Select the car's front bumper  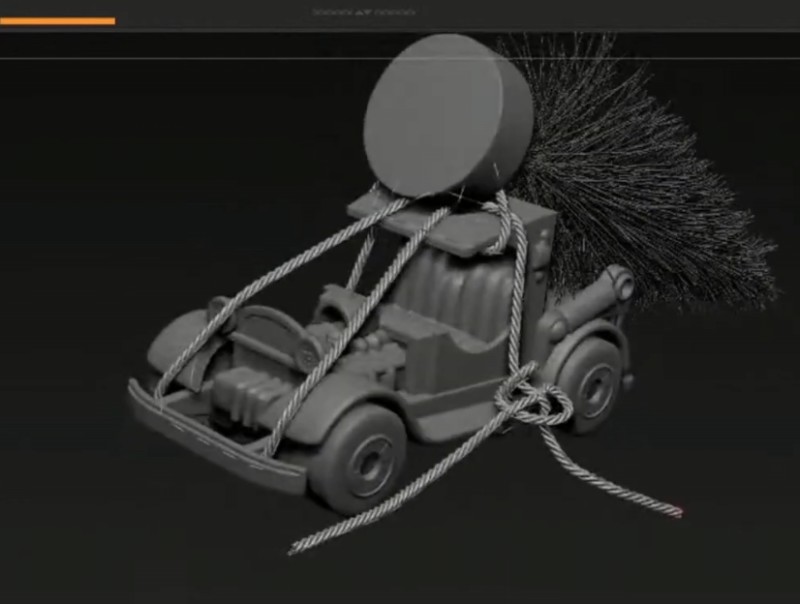215,440
